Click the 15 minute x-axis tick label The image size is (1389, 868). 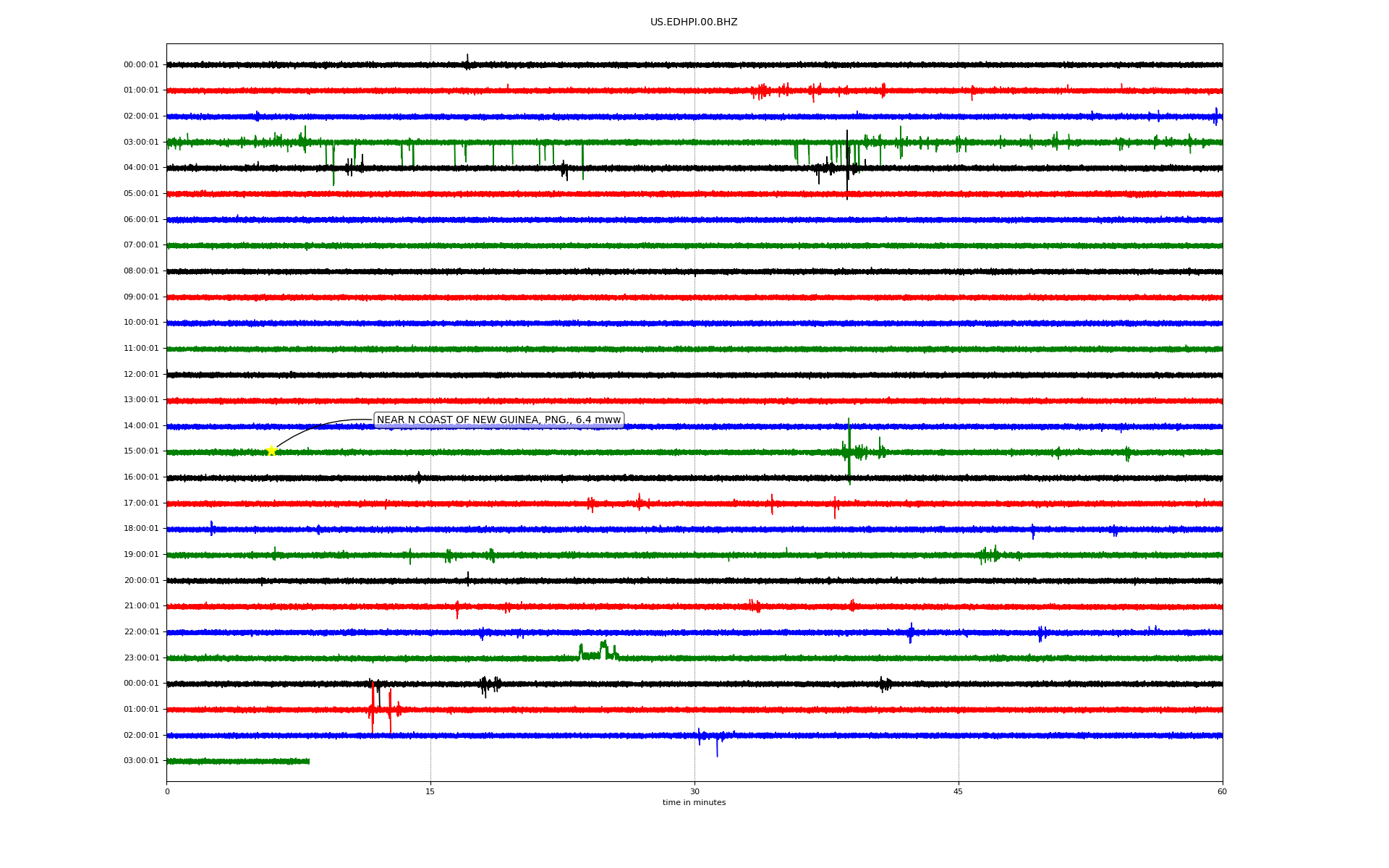coord(430,791)
